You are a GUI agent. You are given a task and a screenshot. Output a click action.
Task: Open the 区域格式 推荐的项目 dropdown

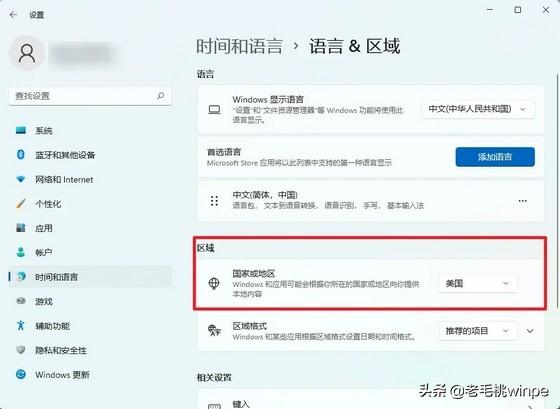coord(478,331)
